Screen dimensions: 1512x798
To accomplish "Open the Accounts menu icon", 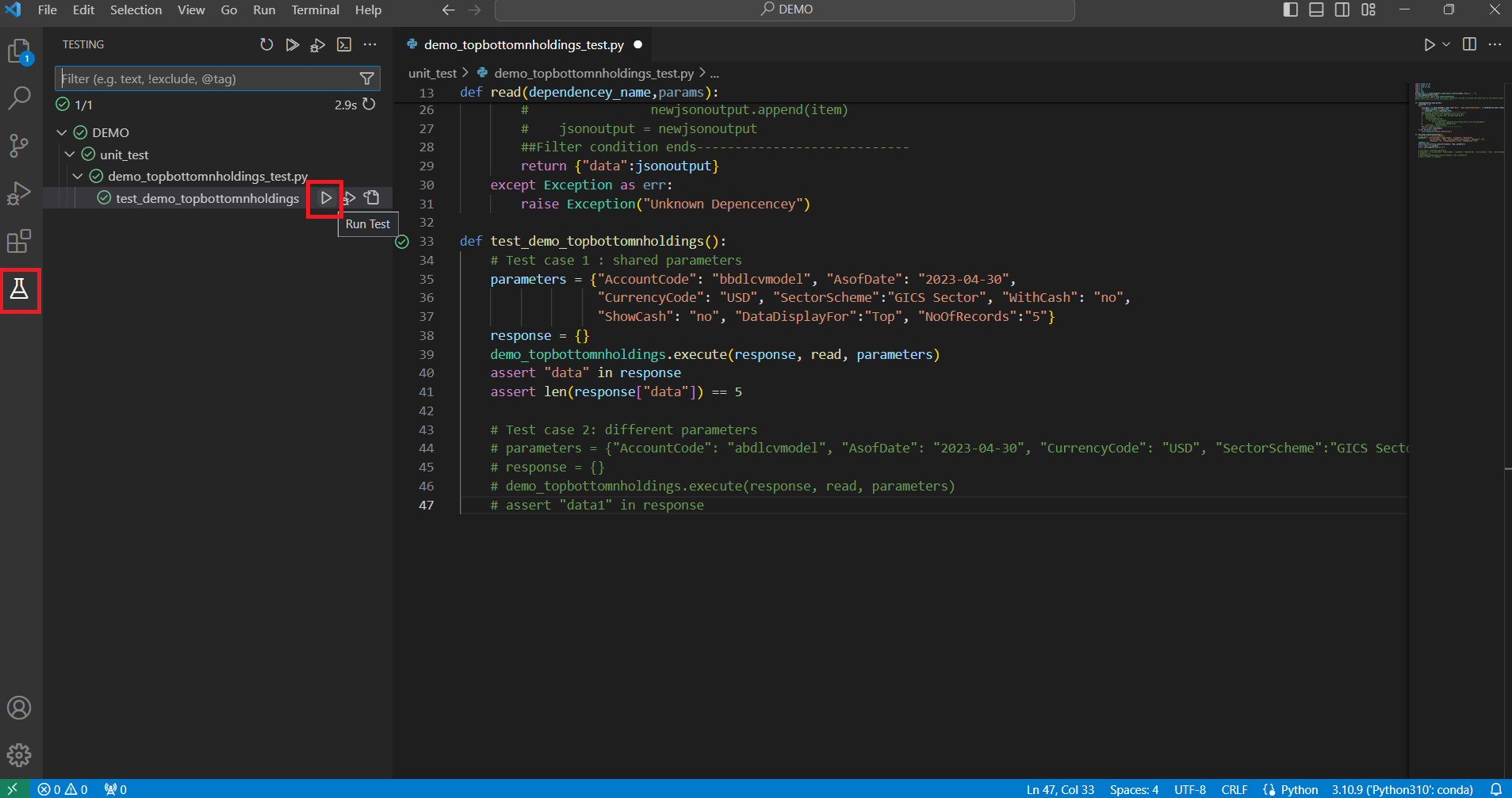I will tap(19, 708).
